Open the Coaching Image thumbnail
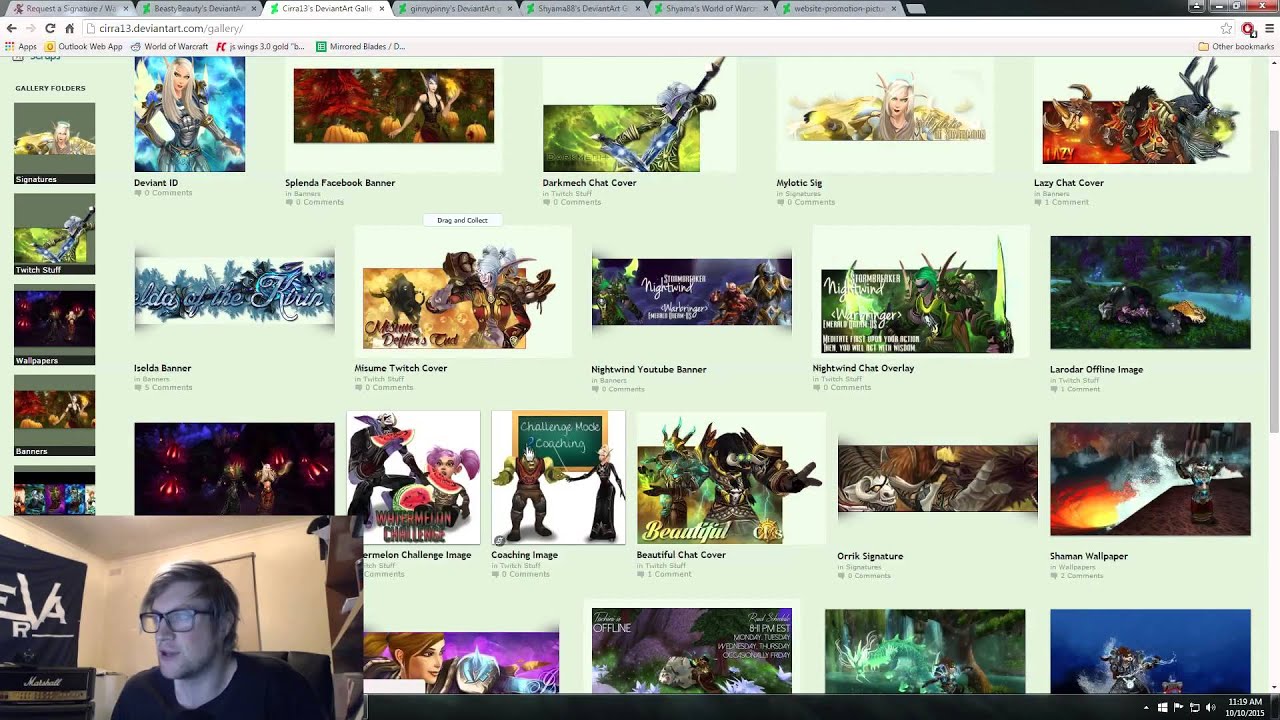Viewport: 1280px width, 720px height. [558, 478]
